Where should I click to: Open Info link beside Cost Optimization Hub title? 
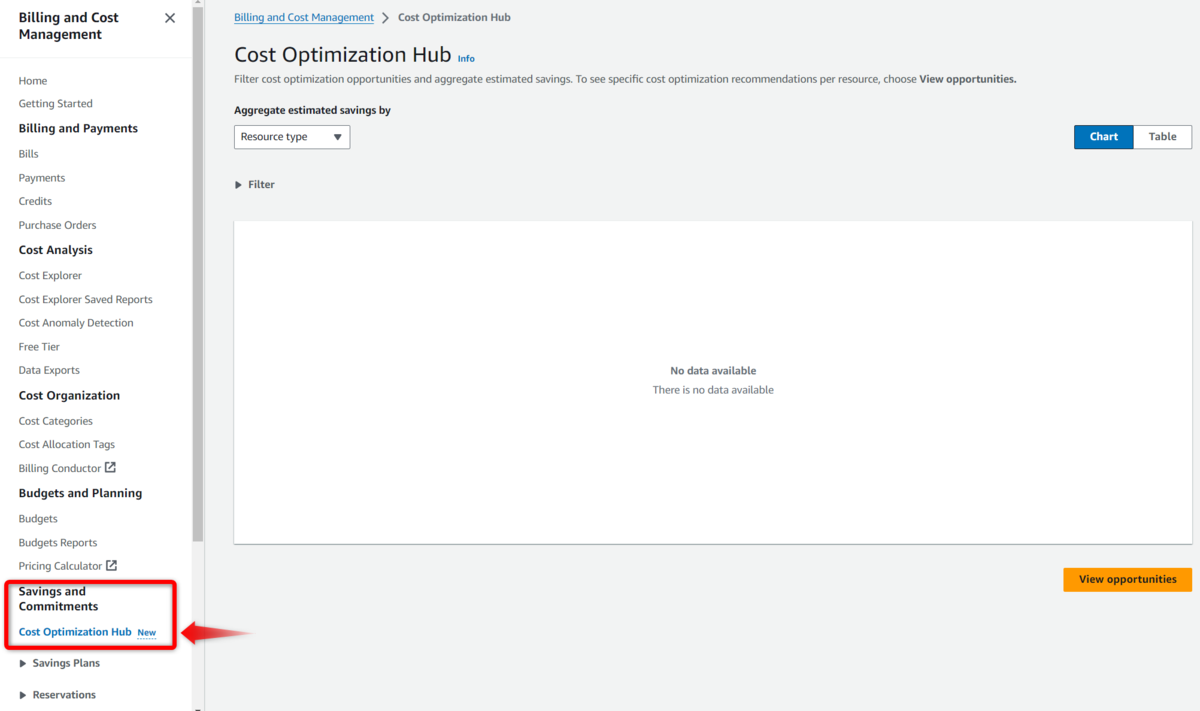tap(466, 59)
